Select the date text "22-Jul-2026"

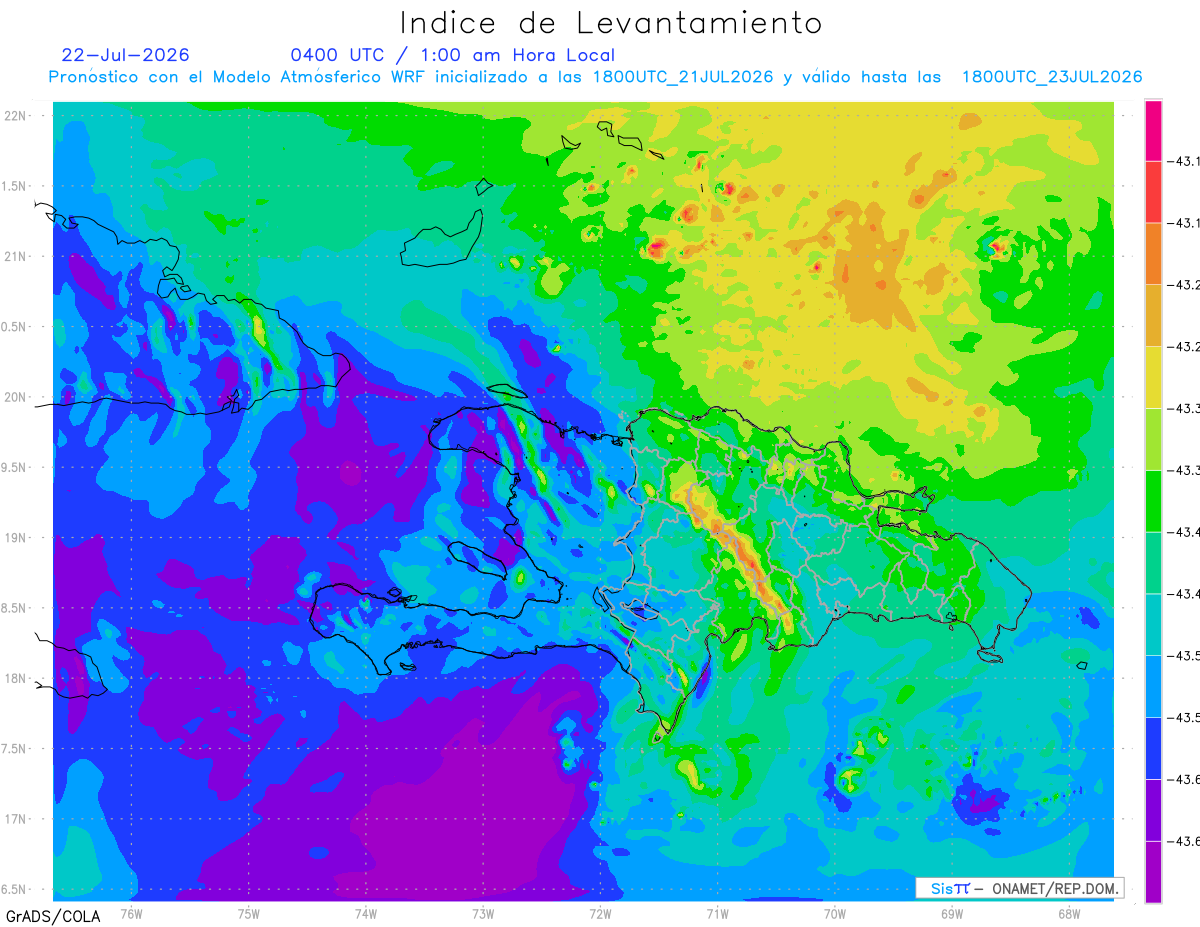tap(125, 55)
